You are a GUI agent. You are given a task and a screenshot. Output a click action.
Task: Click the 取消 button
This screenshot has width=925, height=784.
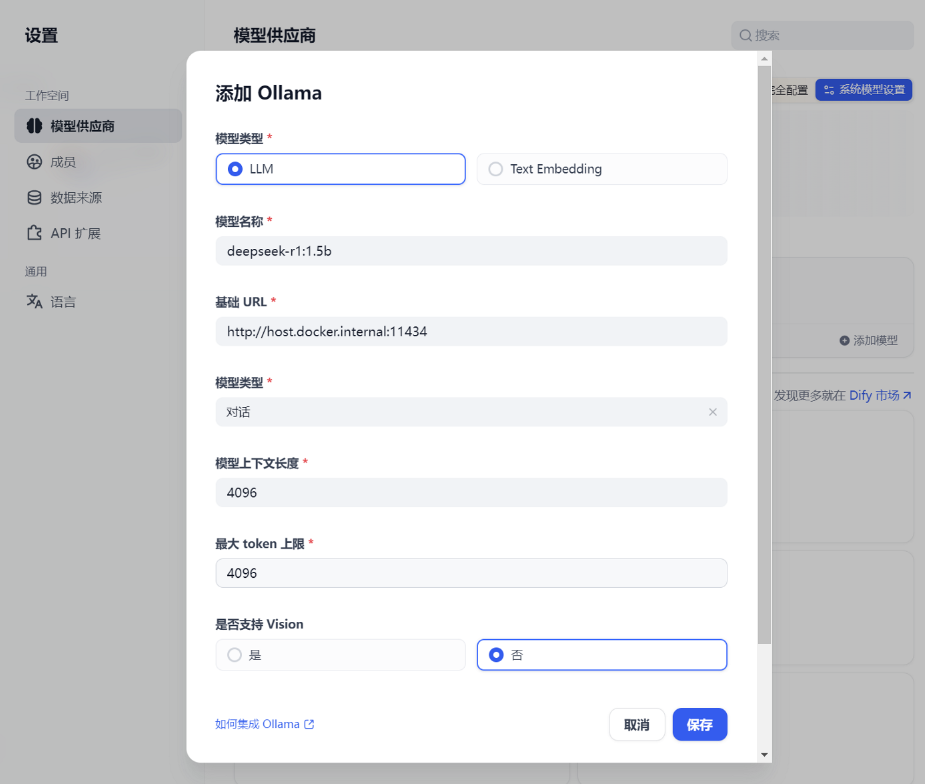637,724
